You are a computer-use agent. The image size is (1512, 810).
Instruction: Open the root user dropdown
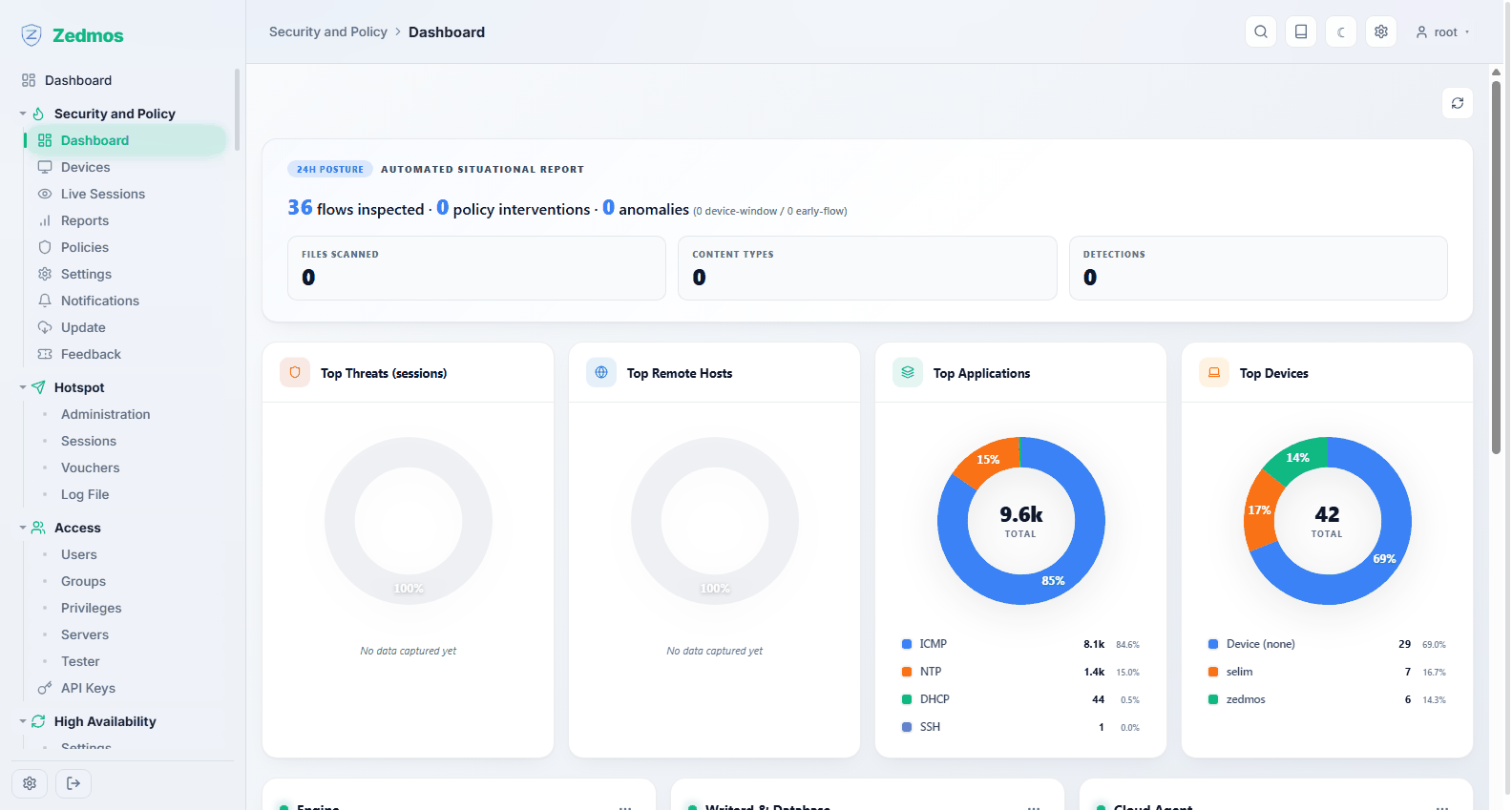[1442, 31]
